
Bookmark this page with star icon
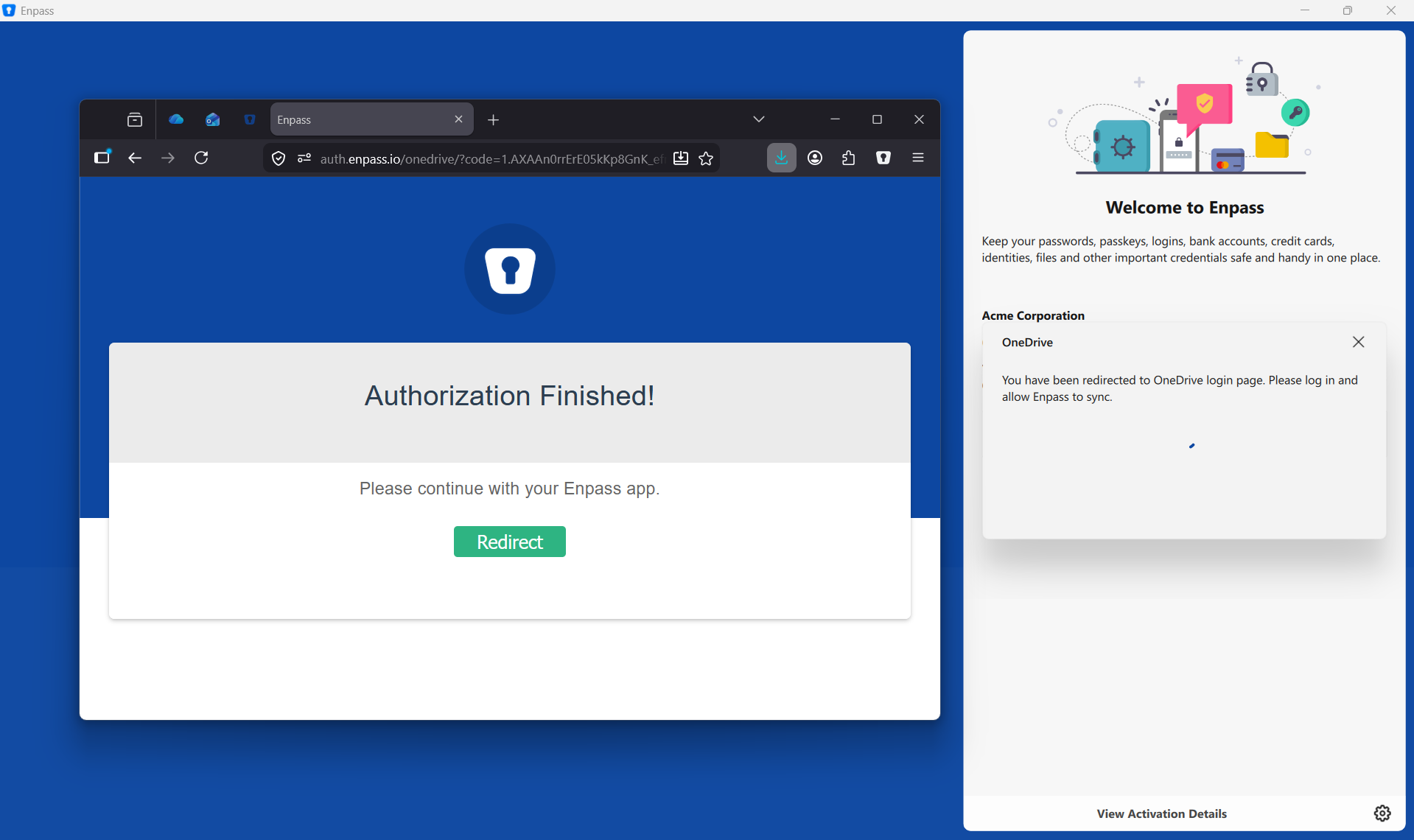[x=706, y=158]
